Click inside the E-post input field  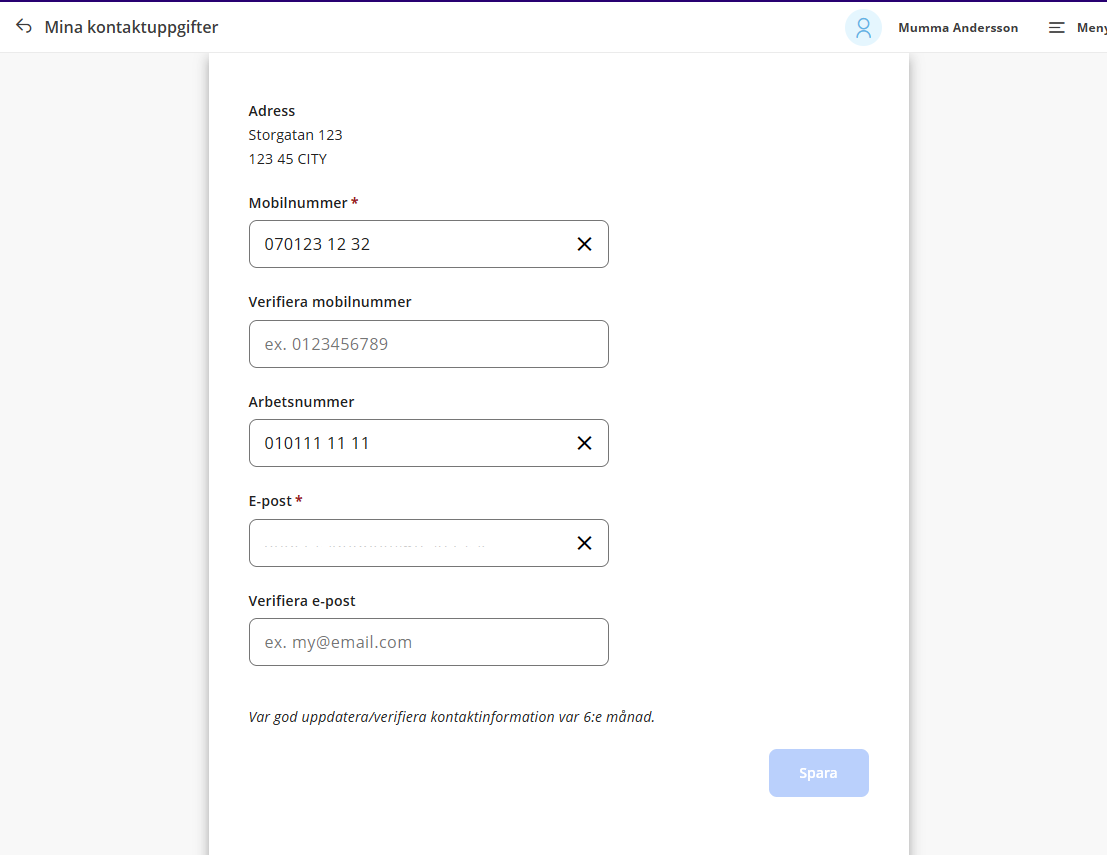click(410, 543)
